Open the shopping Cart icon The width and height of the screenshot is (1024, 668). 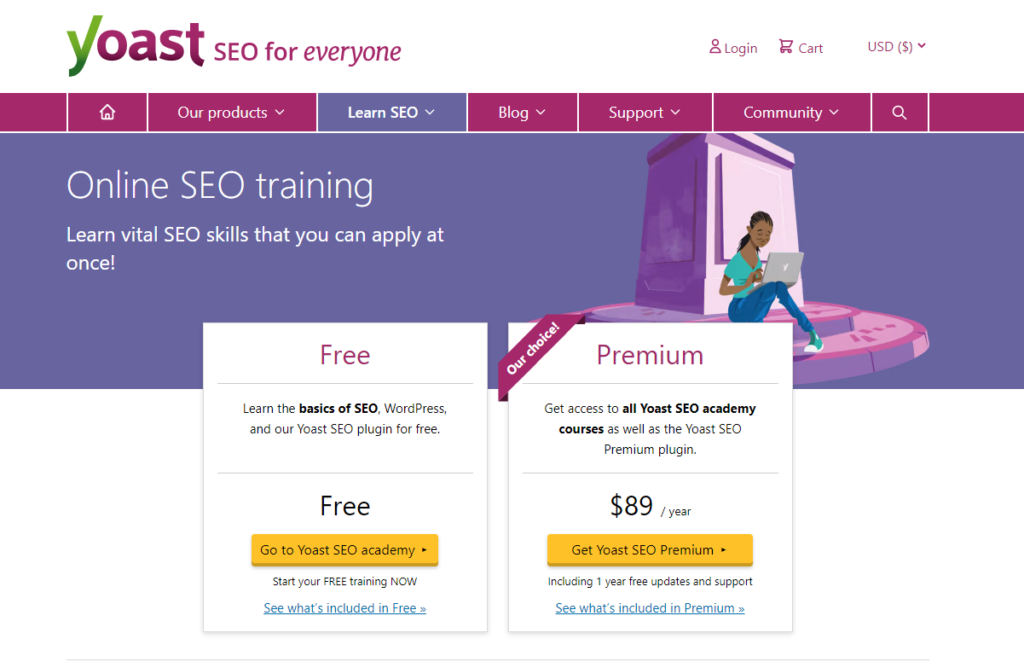[786, 46]
